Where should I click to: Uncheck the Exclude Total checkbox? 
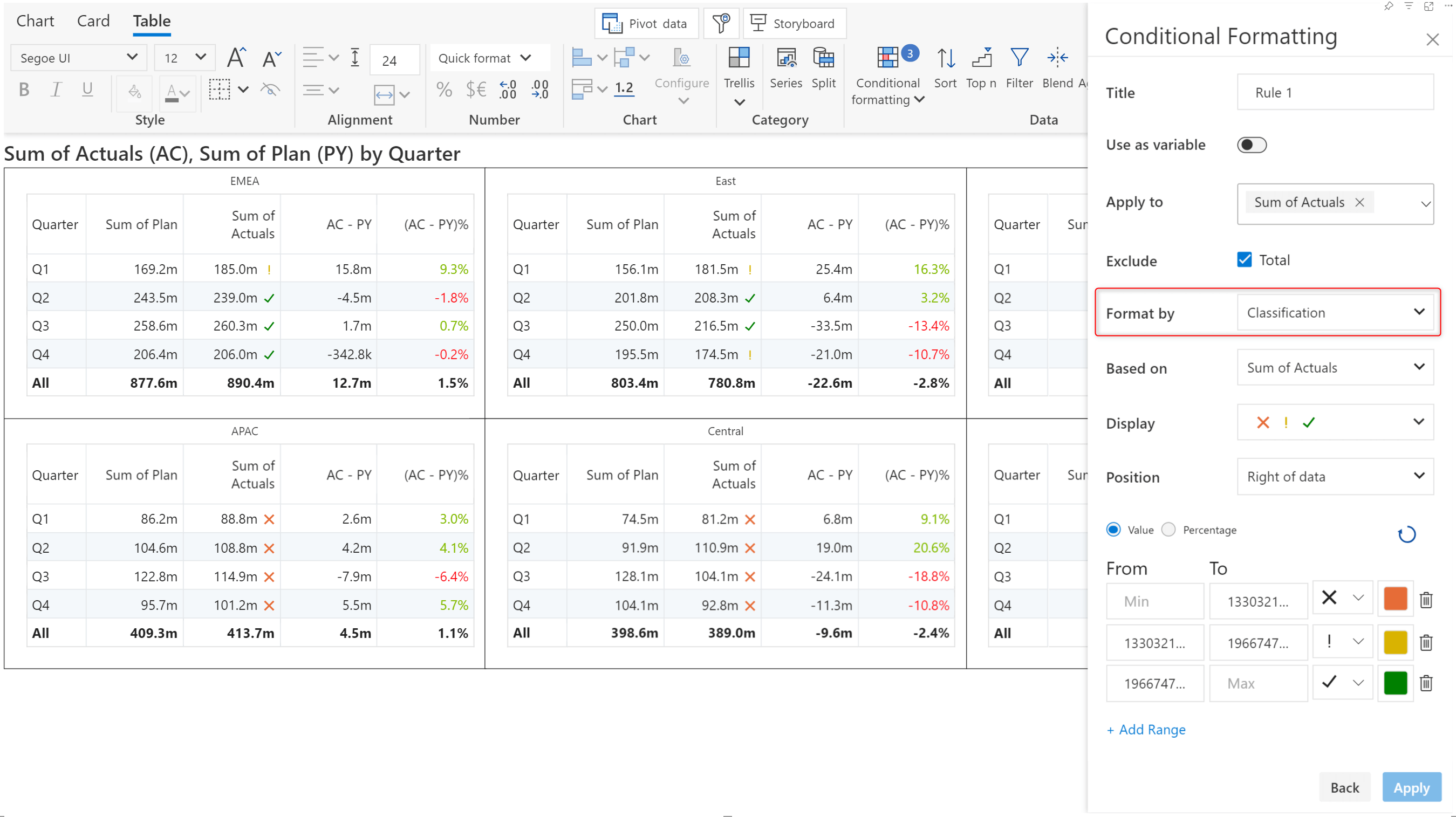[x=1244, y=260]
